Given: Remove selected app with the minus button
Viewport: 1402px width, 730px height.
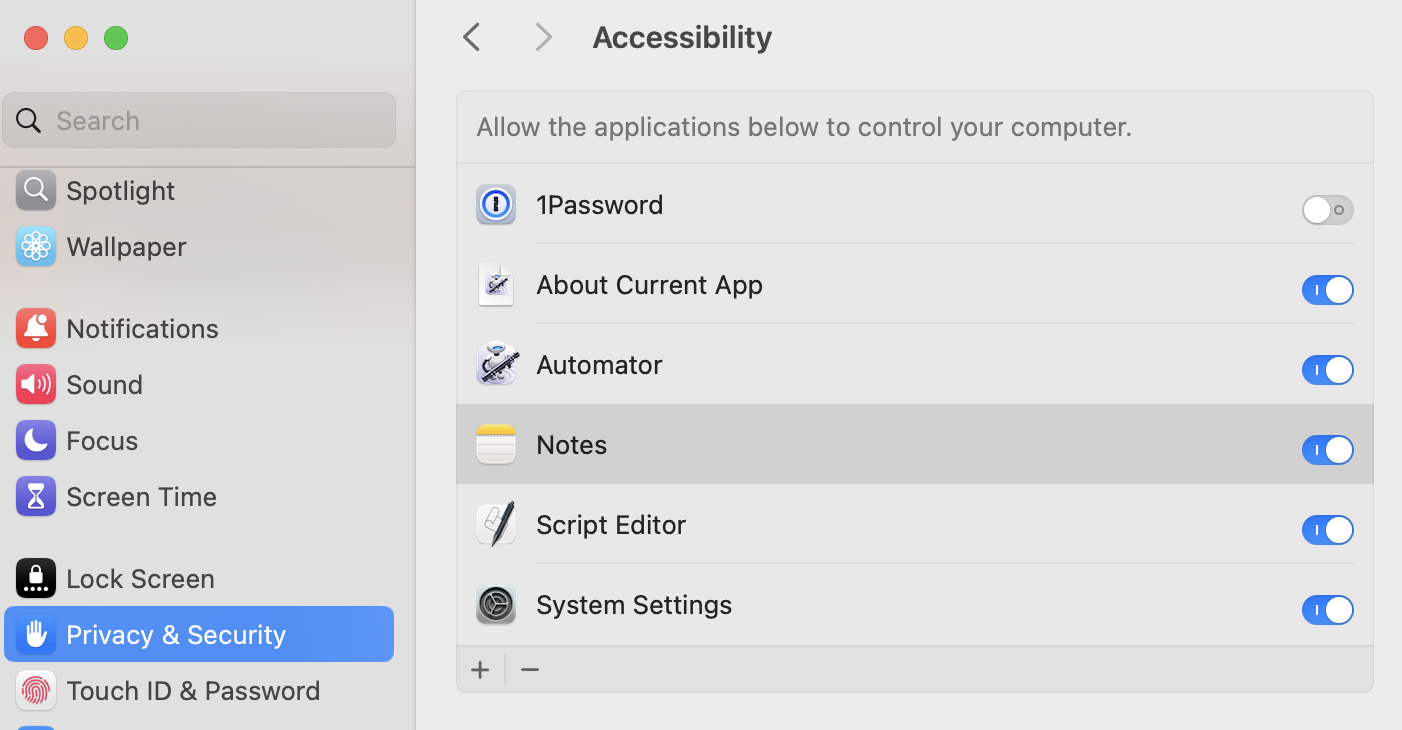Looking at the screenshot, I should pyautogui.click(x=530, y=670).
